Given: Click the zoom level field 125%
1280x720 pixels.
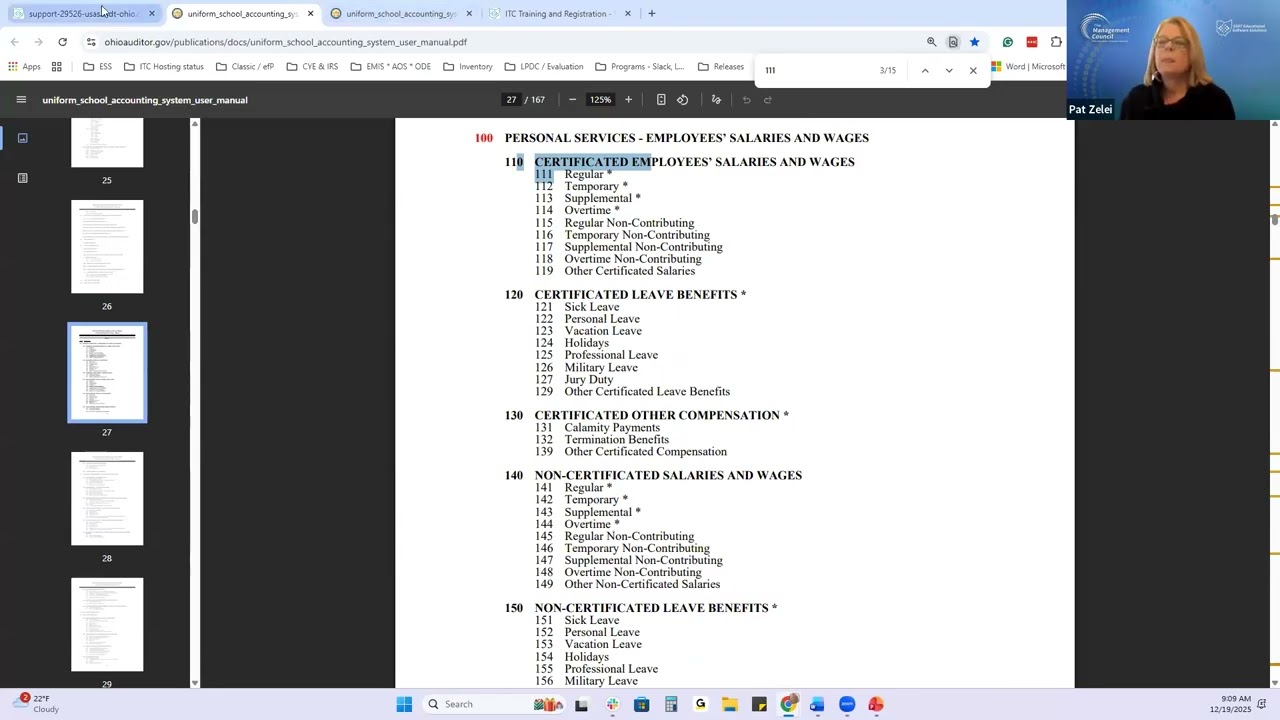Looking at the screenshot, I should click(600, 100).
